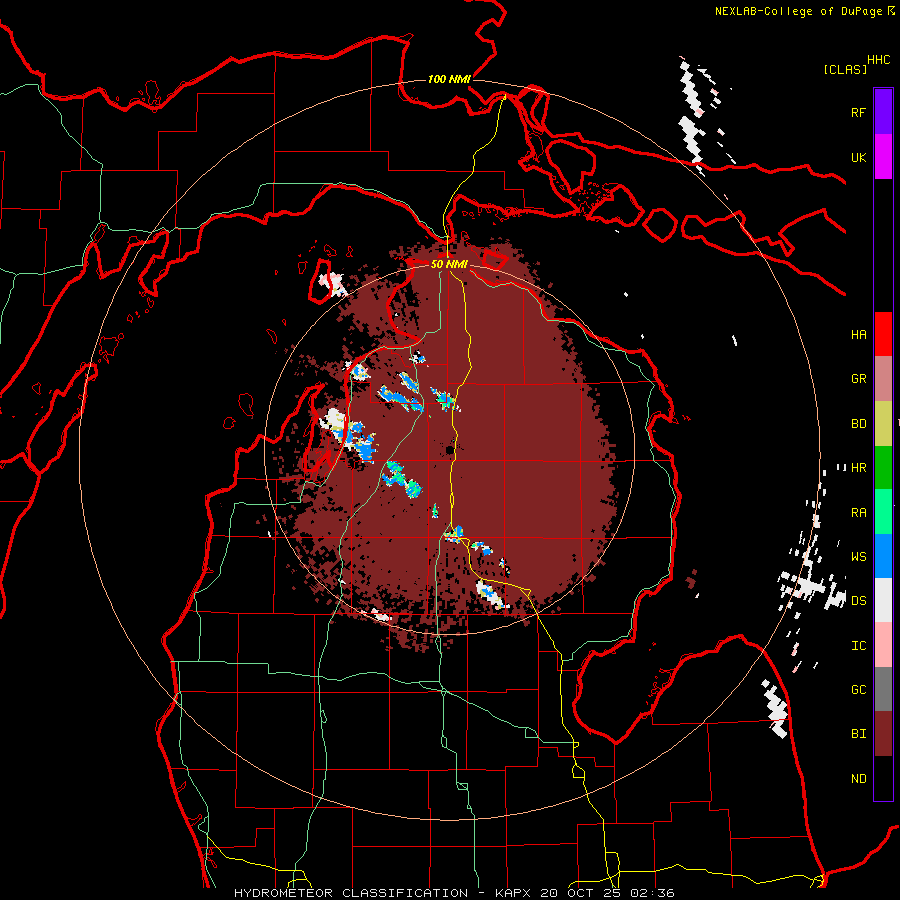Click the DS white legend swatch
The image size is (900, 900).
(883, 600)
